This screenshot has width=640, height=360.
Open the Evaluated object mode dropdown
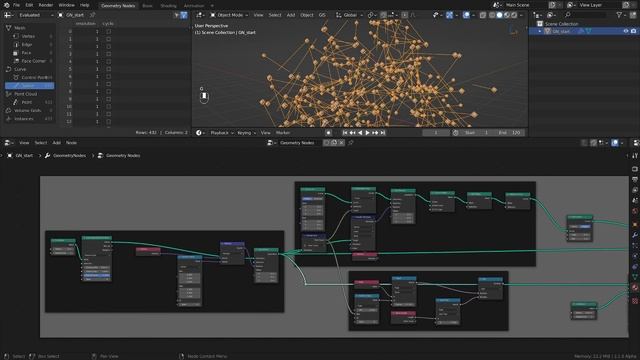[36, 15]
